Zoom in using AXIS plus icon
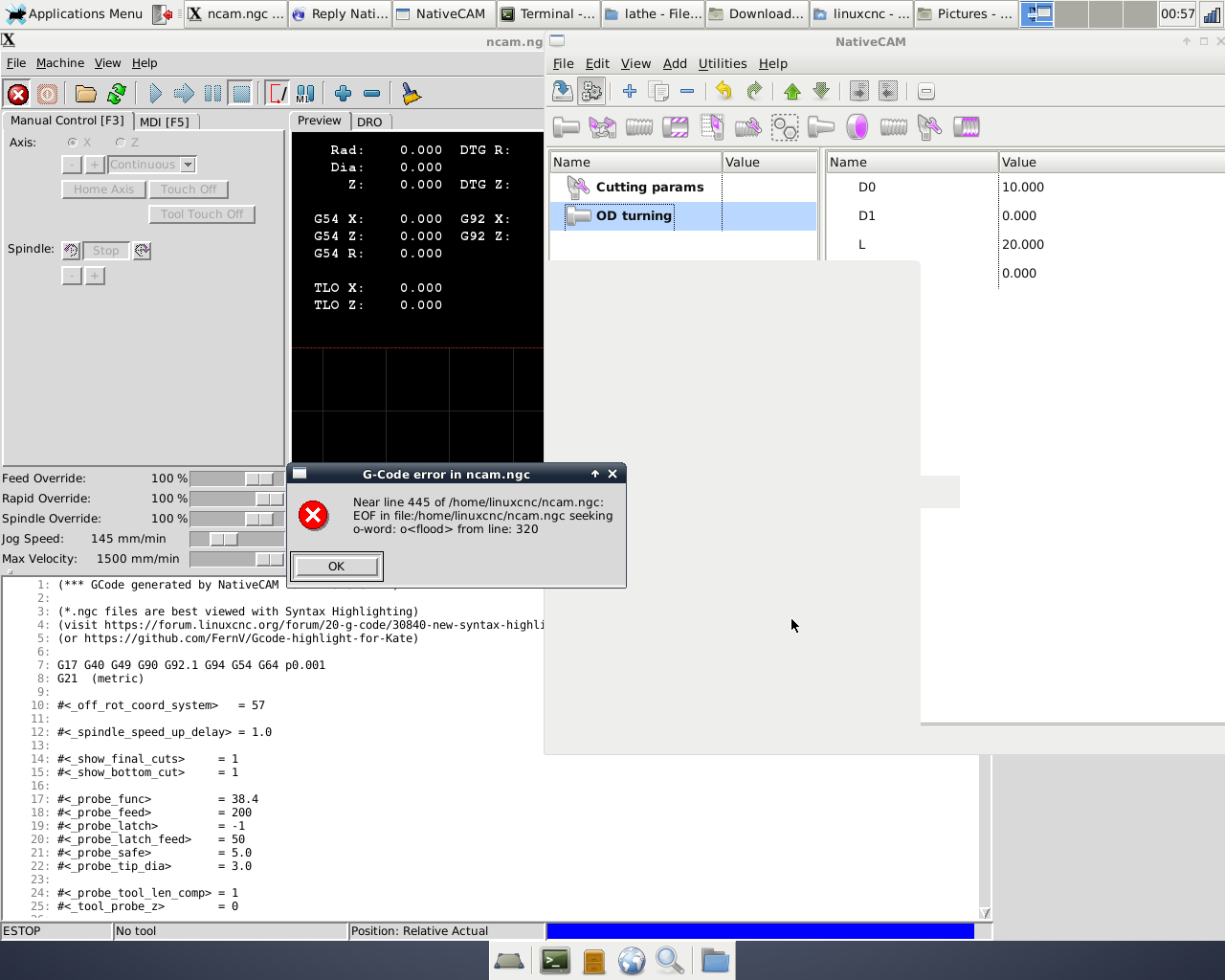 [x=344, y=94]
